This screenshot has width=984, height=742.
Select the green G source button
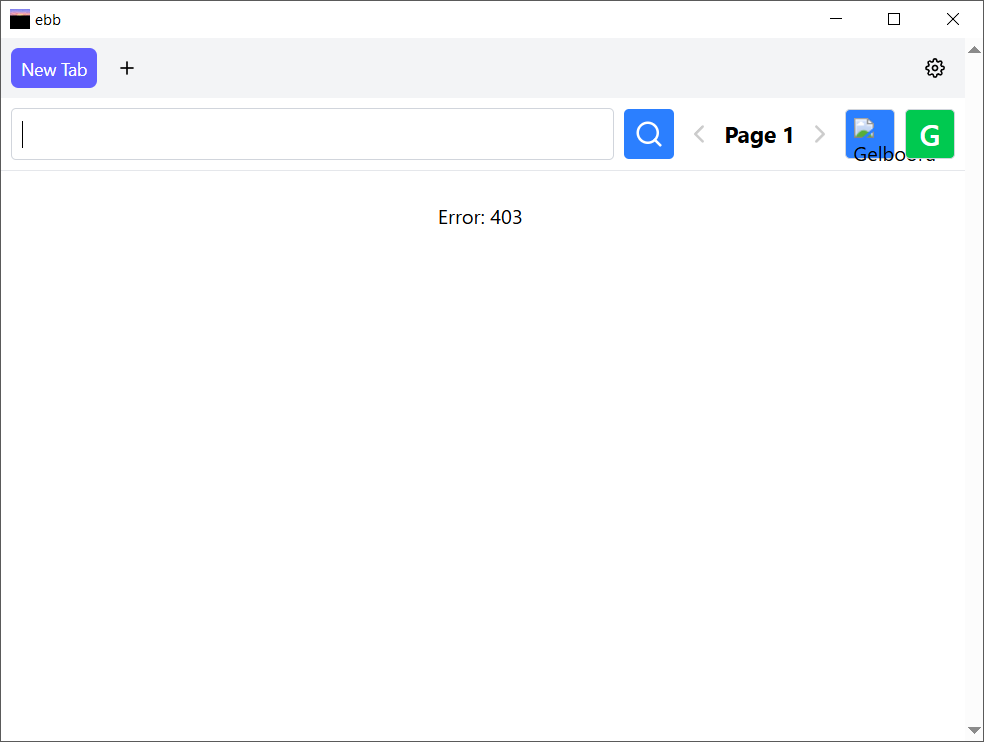tap(929, 134)
